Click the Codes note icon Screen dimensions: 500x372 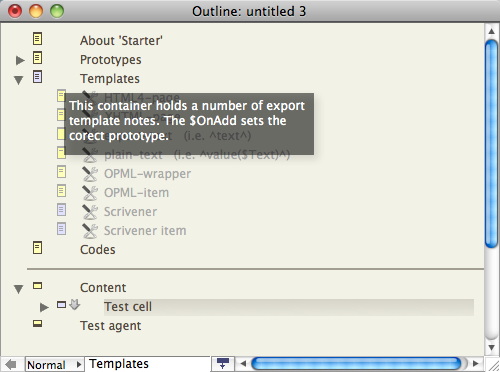click(x=37, y=248)
